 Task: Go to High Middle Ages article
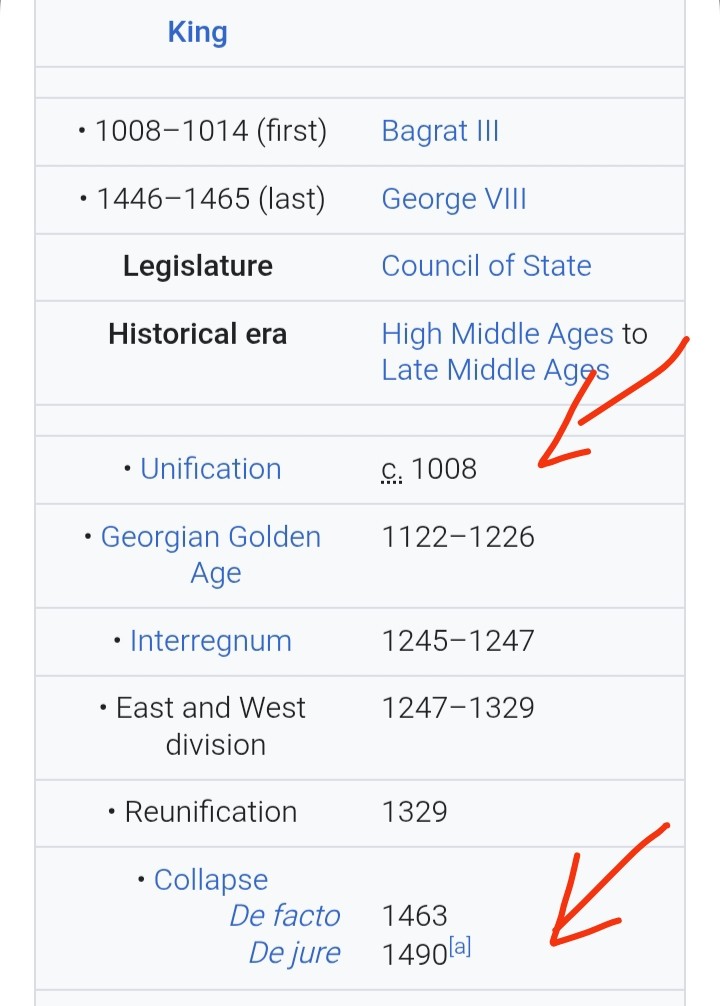pos(497,333)
